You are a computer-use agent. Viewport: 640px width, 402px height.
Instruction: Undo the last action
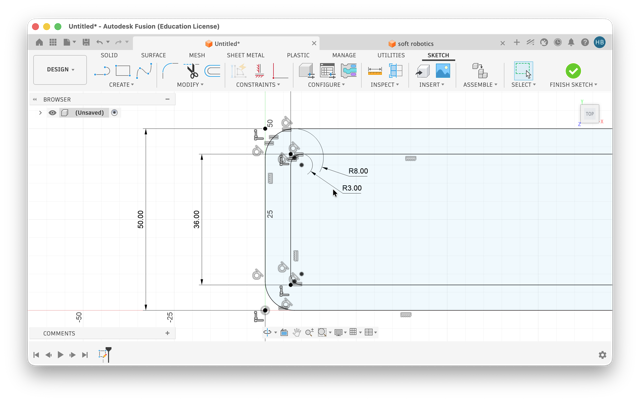[100, 42]
